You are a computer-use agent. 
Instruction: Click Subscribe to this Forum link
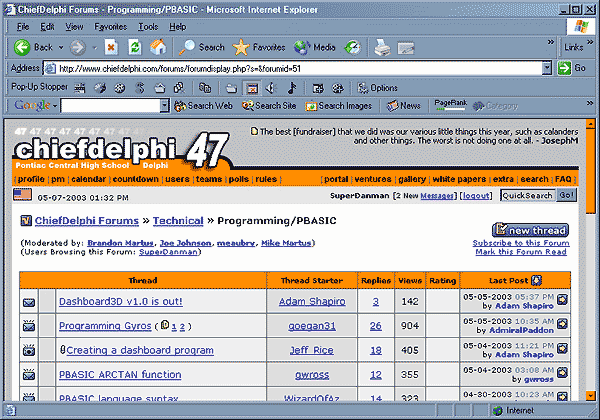point(521,243)
